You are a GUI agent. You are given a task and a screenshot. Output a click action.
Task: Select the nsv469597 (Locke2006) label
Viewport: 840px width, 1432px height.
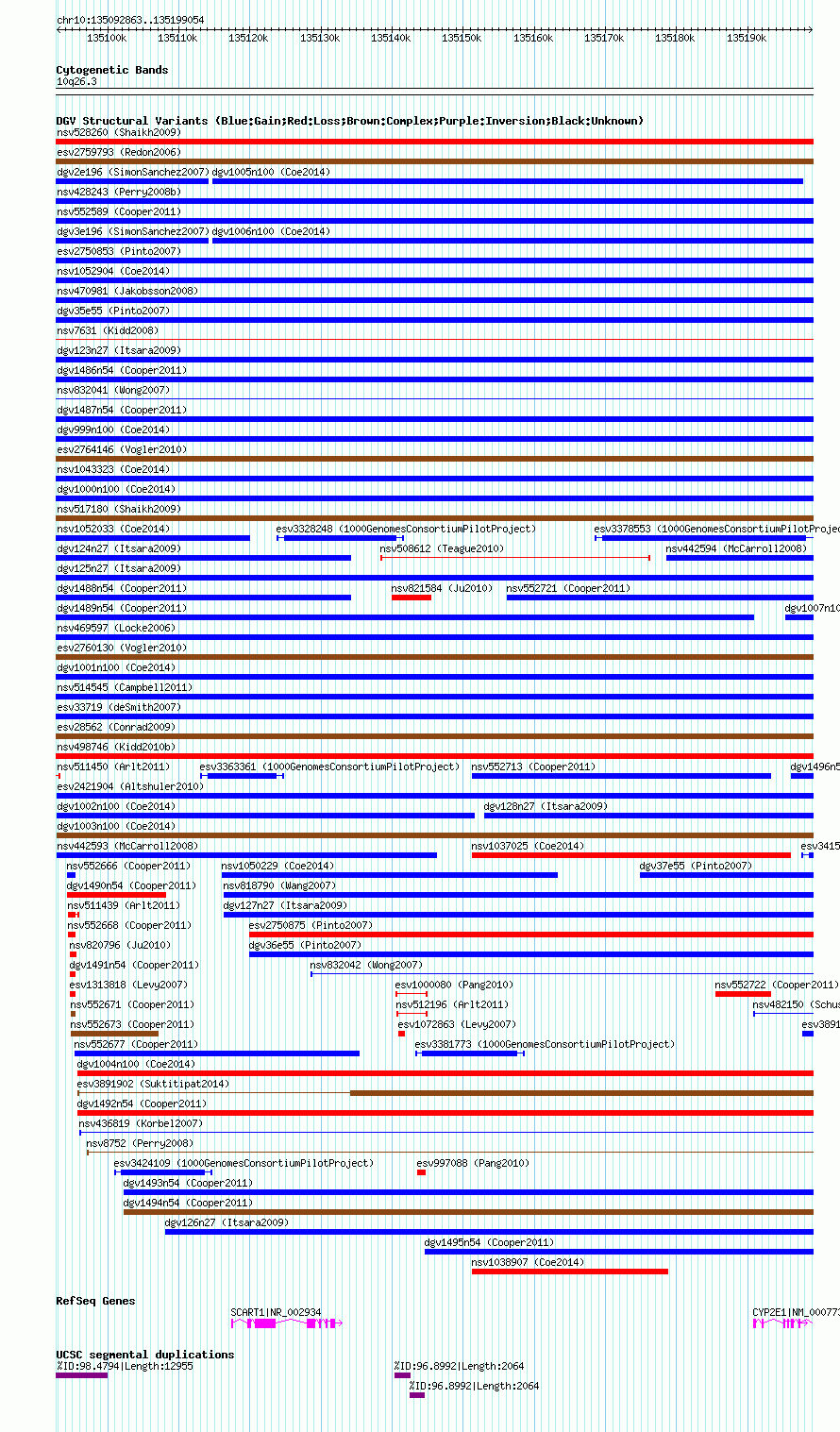point(116,628)
